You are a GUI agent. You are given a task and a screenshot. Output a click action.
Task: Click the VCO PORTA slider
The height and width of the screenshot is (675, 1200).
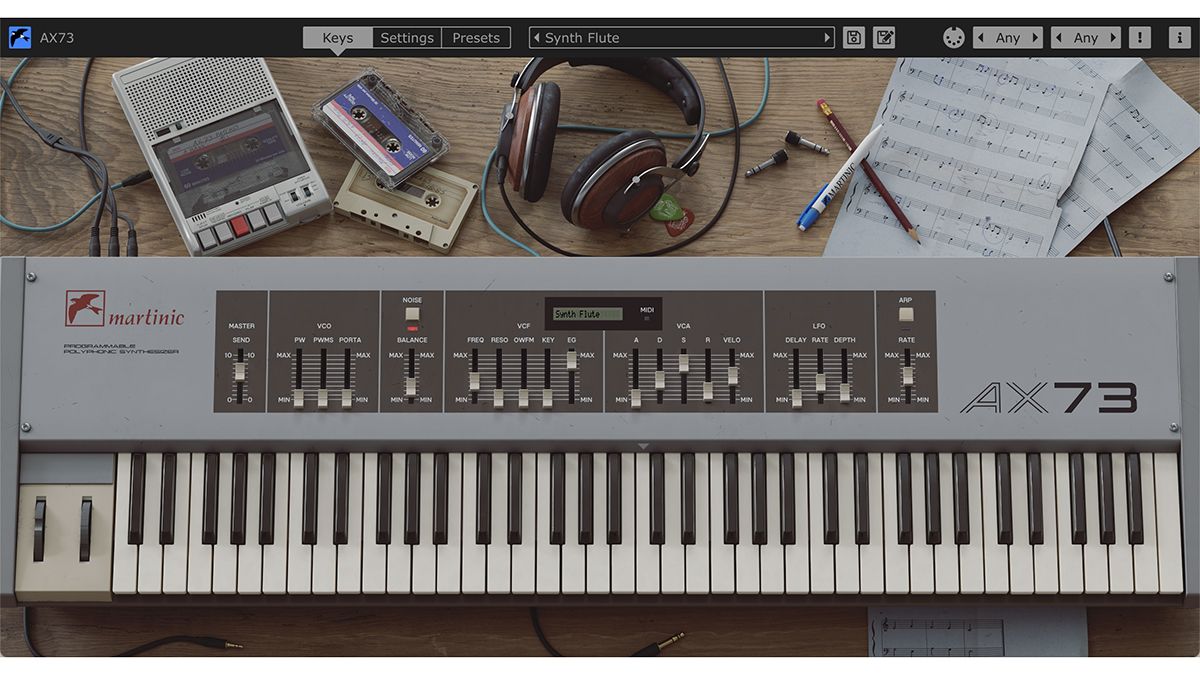pos(347,376)
